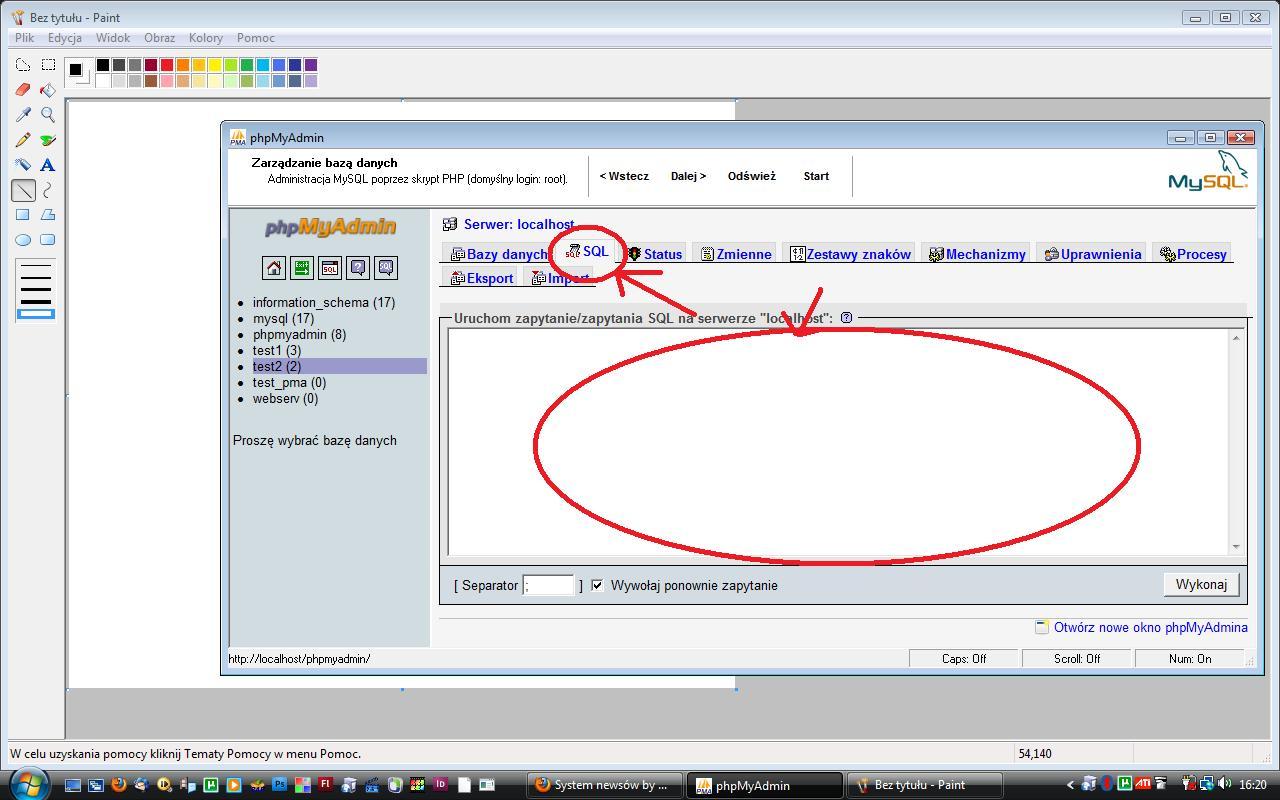The image size is (1280, 800).
Task: Click the home icon in phpMyAdmin sidebar
Action: [274, 268]
